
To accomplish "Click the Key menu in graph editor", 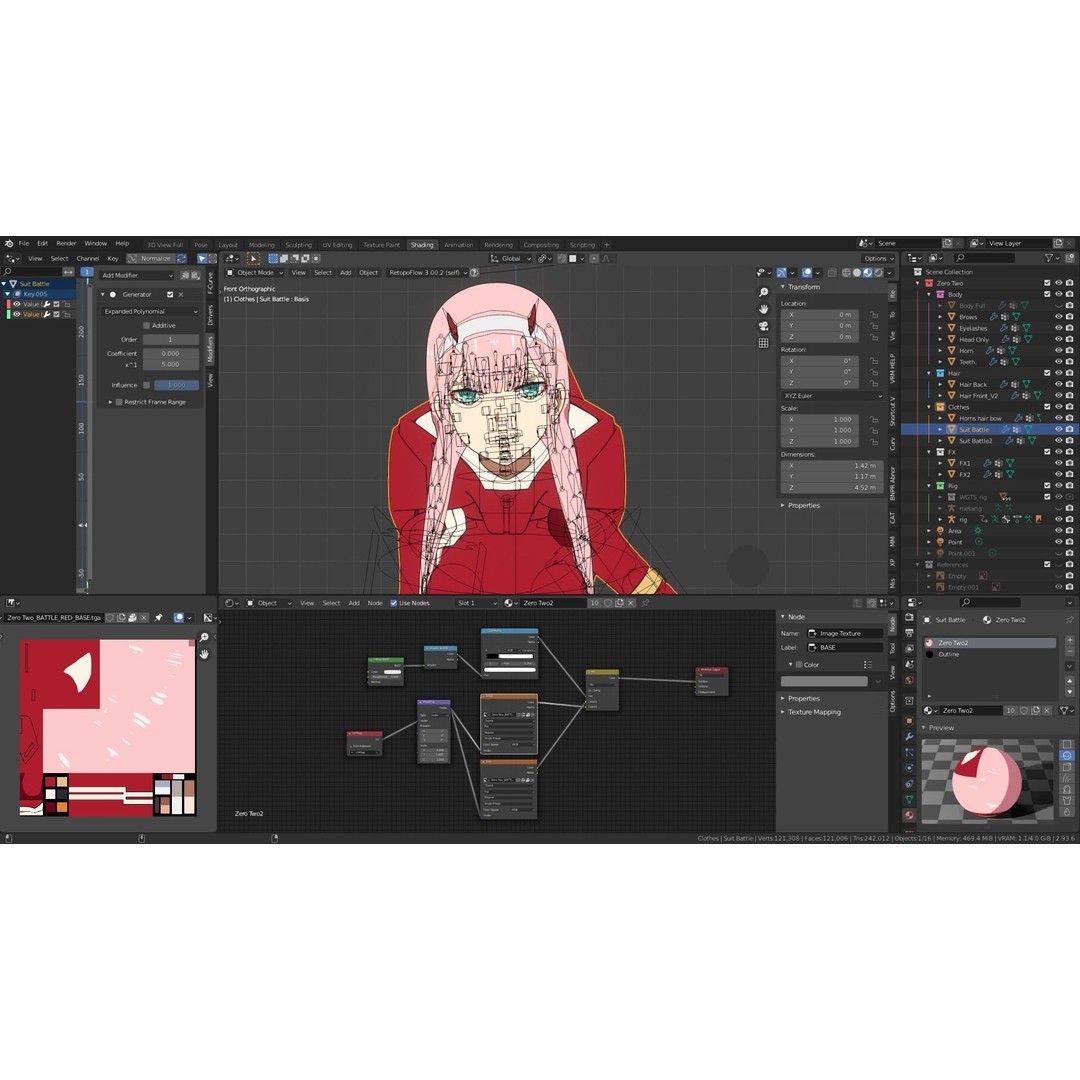I will [113, 259].
